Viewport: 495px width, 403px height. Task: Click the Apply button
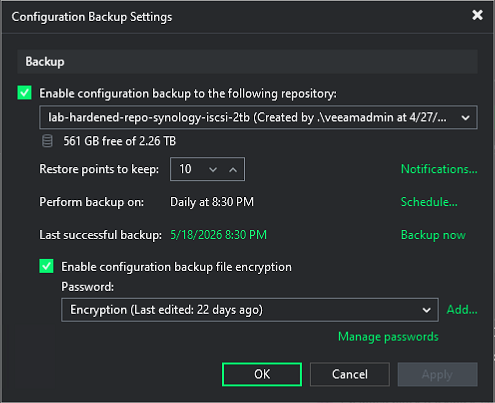point(437,374)
